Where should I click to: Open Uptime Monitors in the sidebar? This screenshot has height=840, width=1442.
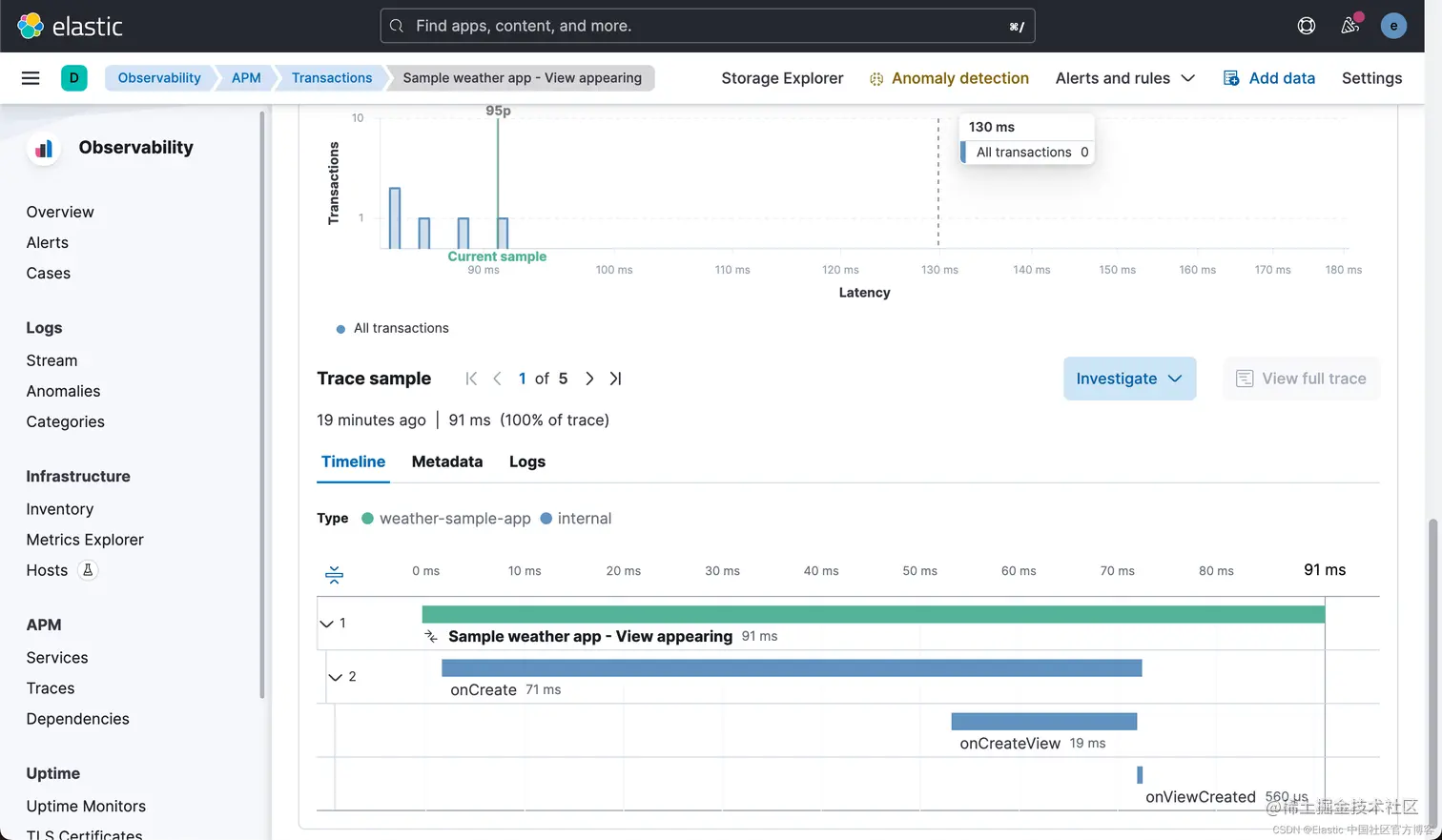86,807
